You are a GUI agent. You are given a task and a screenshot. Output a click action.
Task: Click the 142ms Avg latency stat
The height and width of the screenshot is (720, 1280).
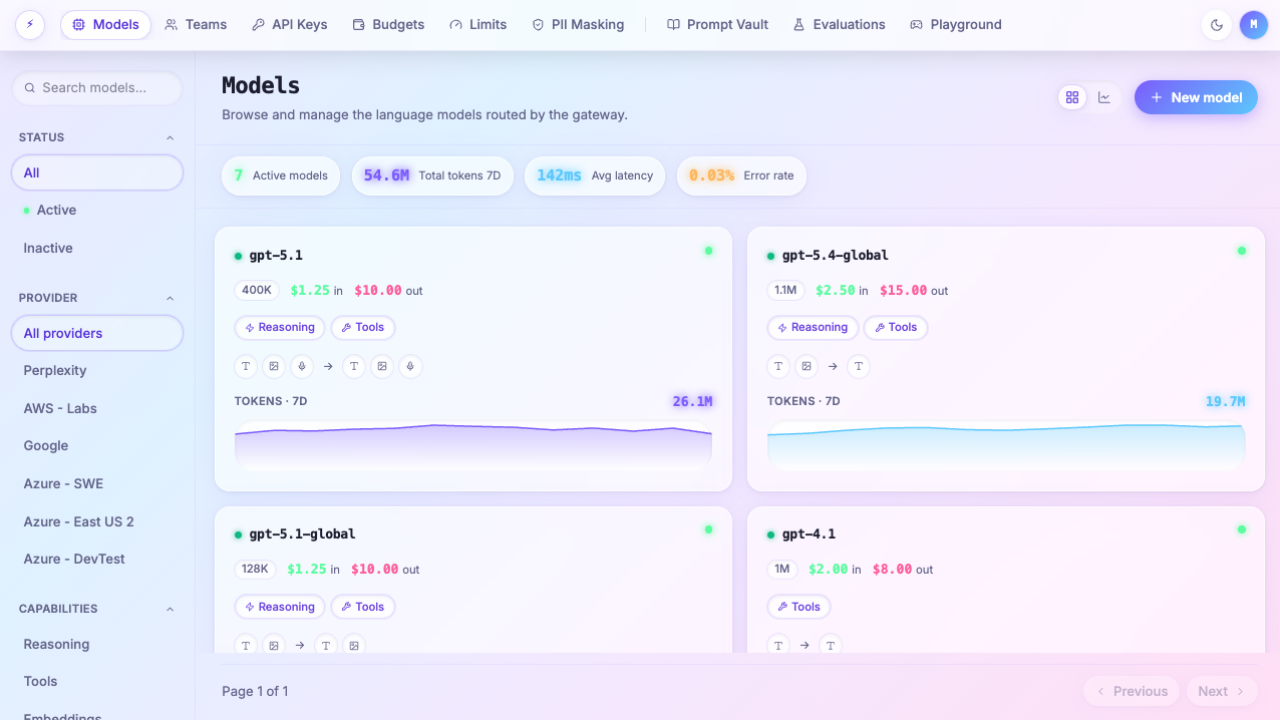pyautogui.click(x=594, y=175)
